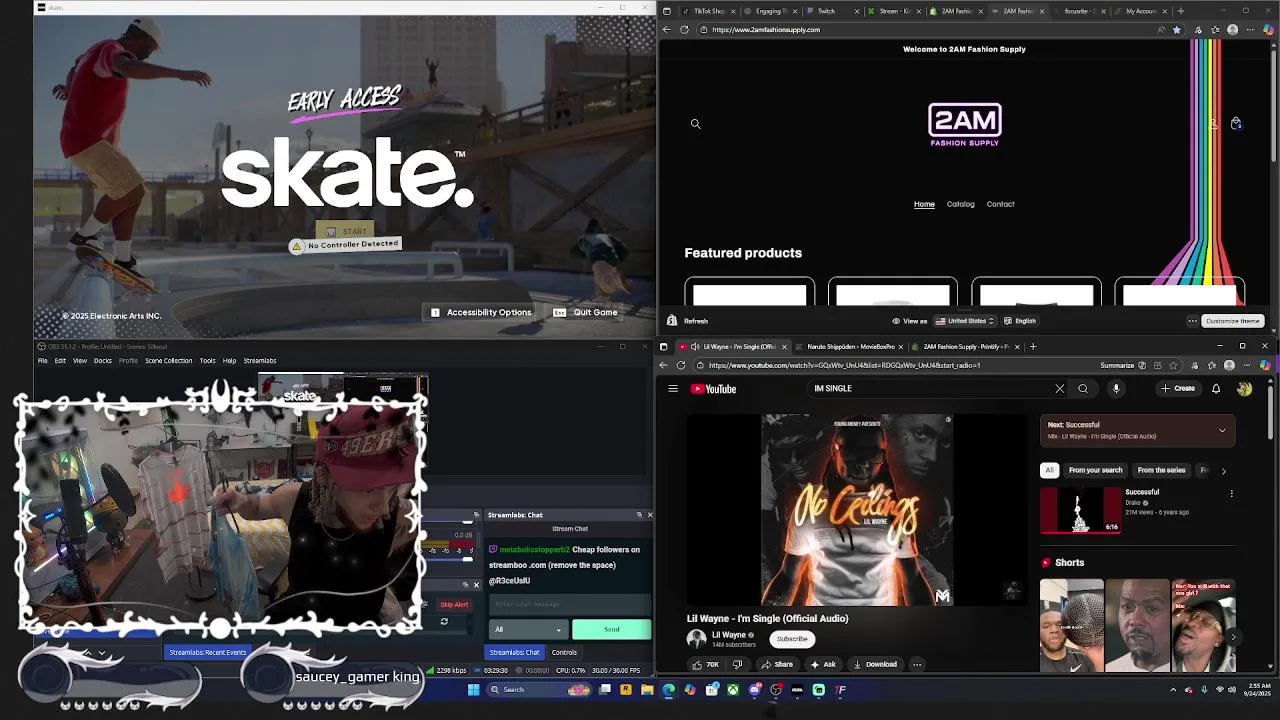Dislike the Lil Wayne video

pyautogui.click(x=738, y=664)
